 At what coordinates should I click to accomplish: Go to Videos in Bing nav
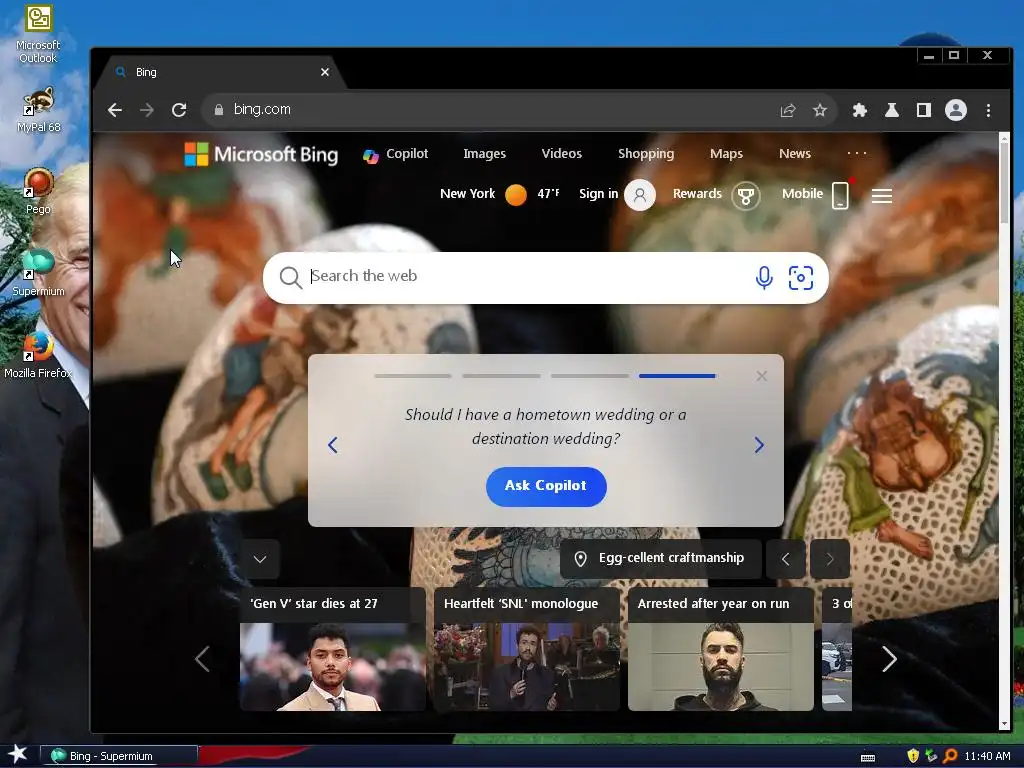coord(562,153)
